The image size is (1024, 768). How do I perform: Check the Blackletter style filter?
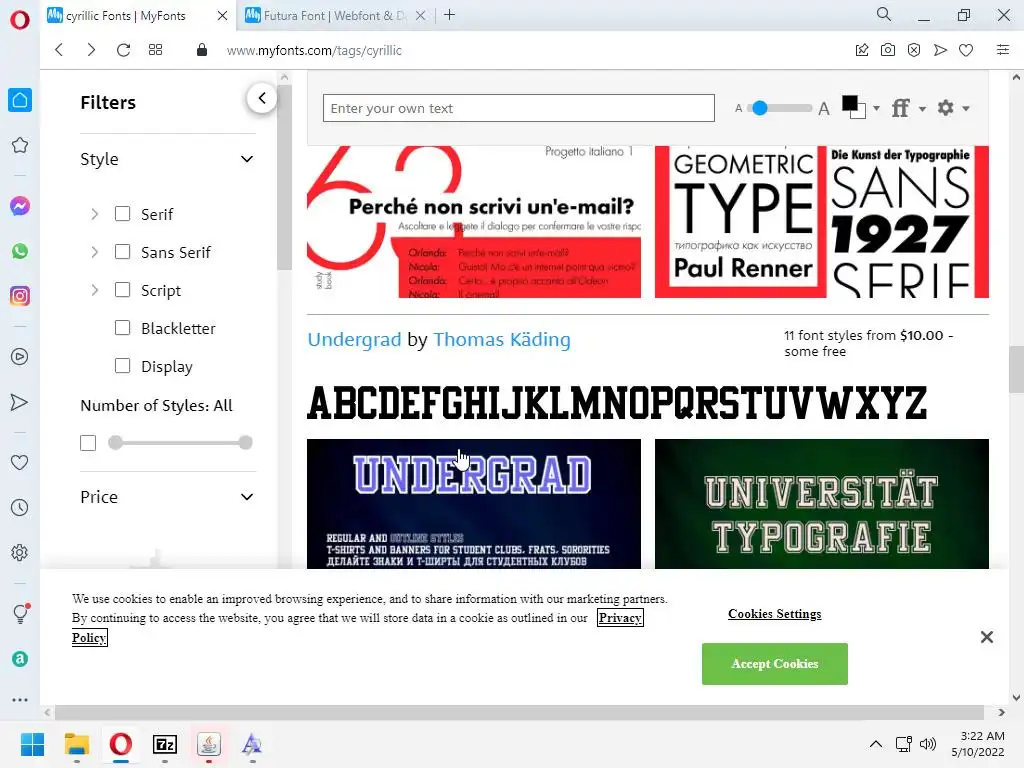click(x=122, y=327)
